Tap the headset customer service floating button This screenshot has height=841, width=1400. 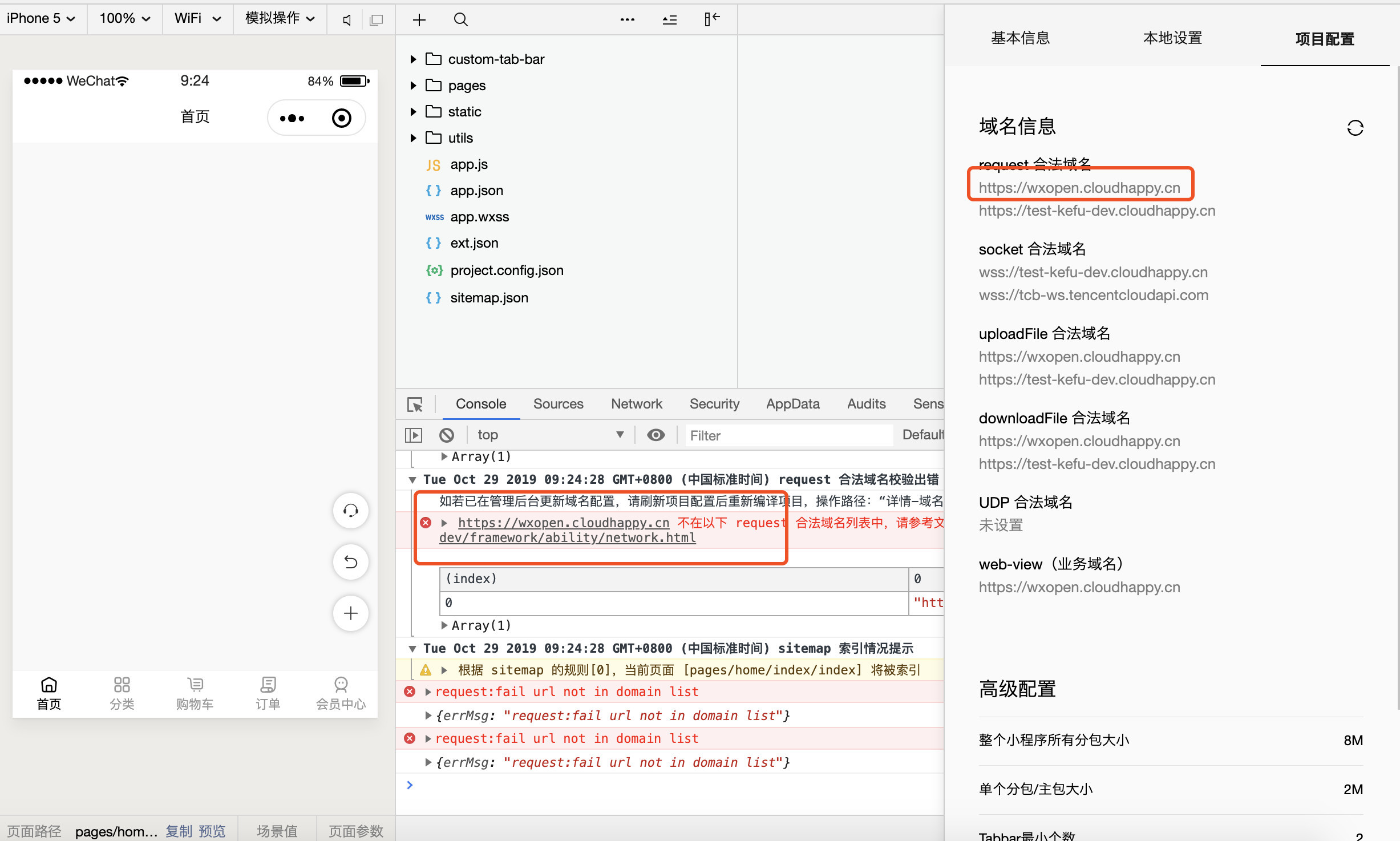(x=350, y=510)
